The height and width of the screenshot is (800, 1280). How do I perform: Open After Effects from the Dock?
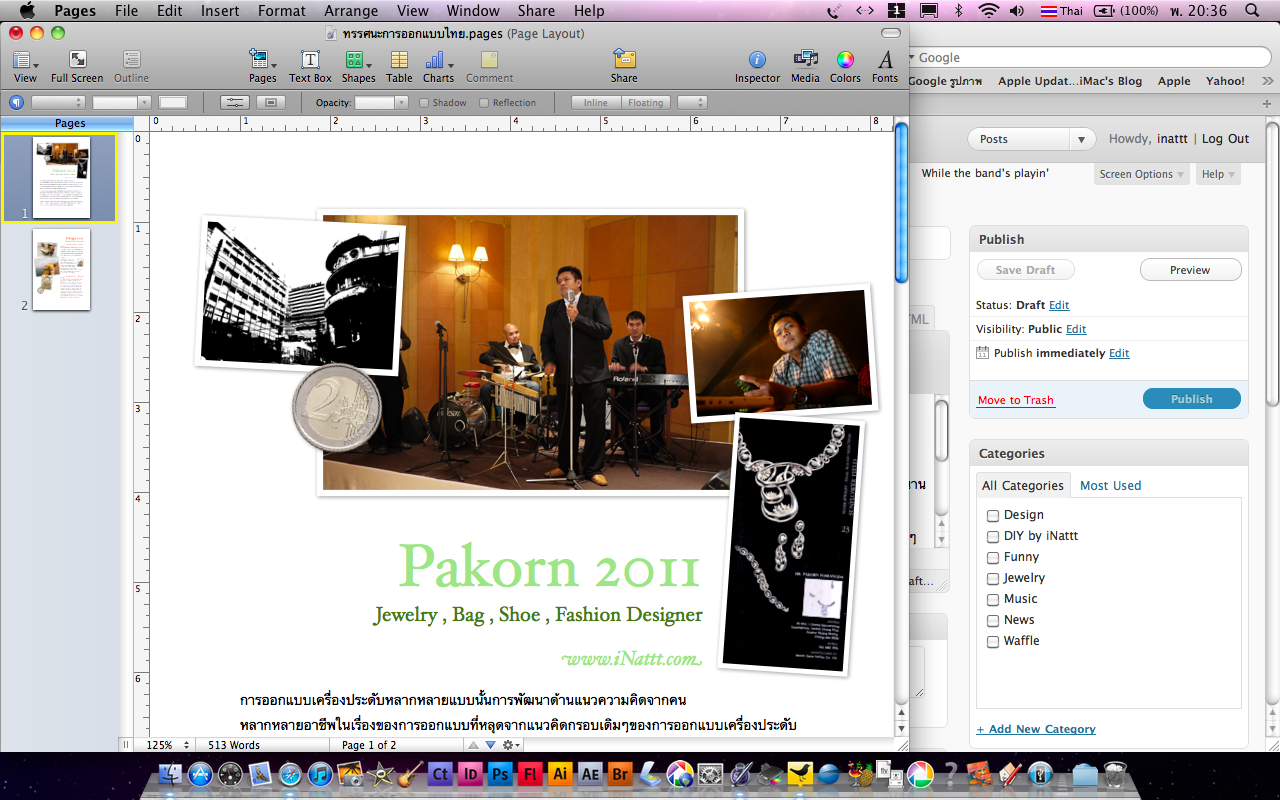tap(590, 774)
